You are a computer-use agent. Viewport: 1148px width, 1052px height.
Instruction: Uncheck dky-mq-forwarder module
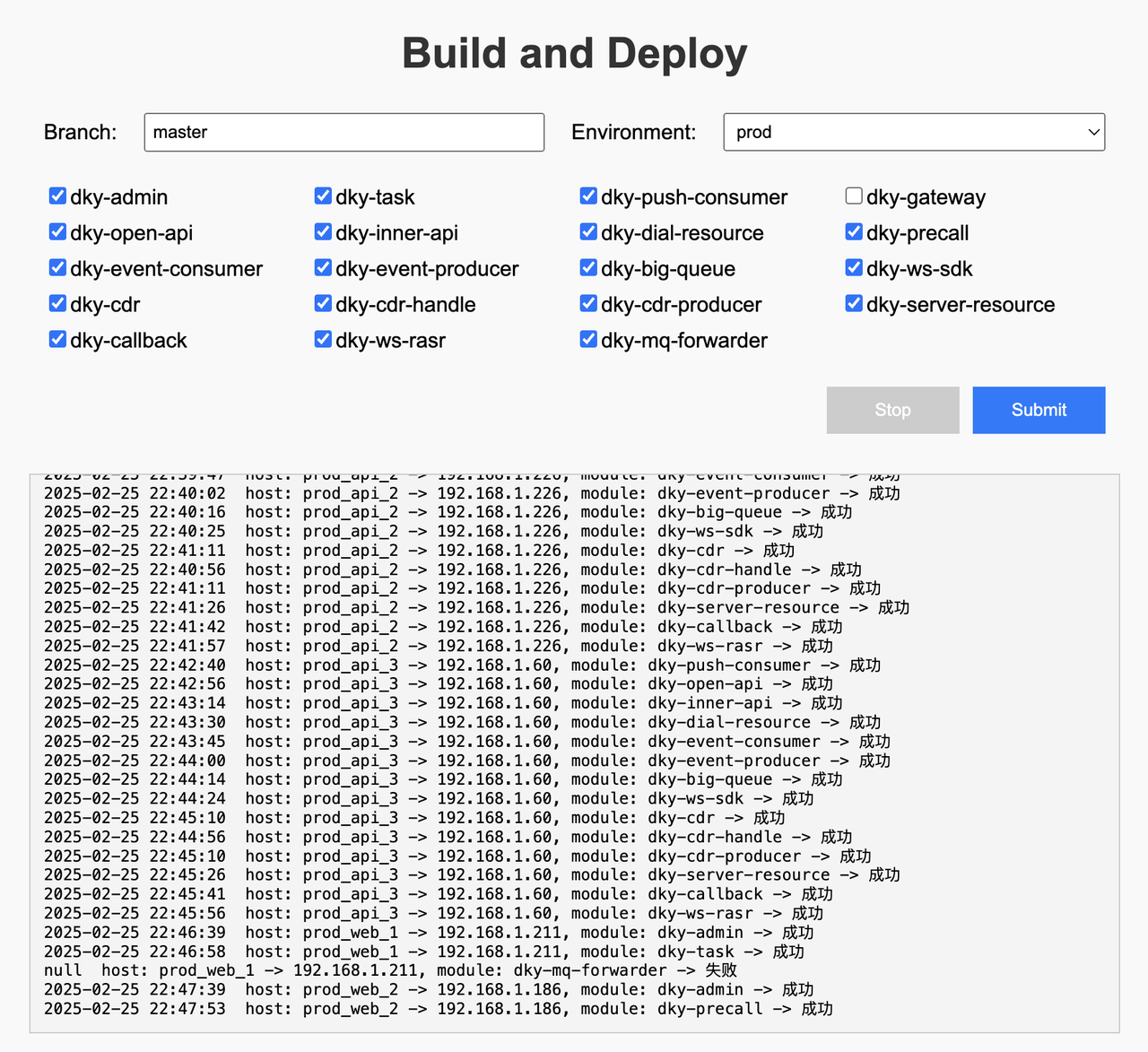pos(588,340)
